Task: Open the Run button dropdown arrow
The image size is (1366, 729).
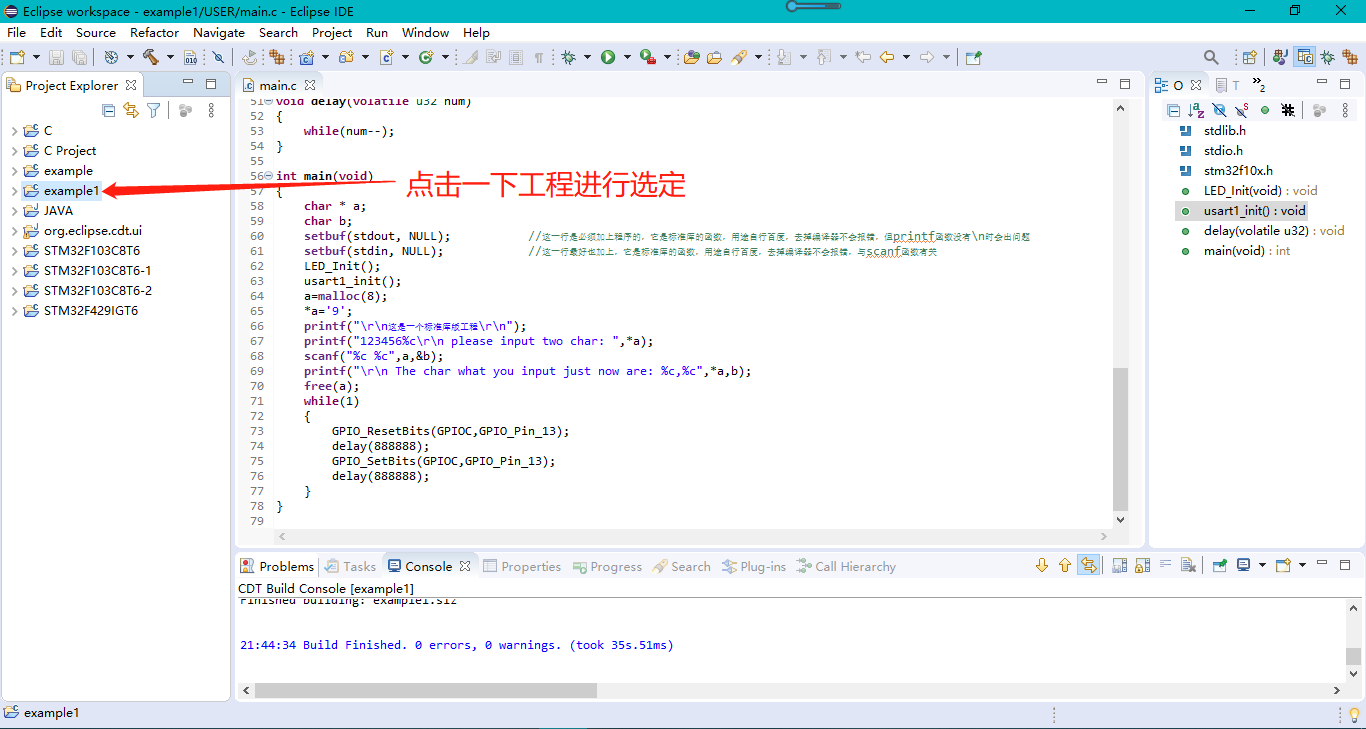Action: coord(627,58)
